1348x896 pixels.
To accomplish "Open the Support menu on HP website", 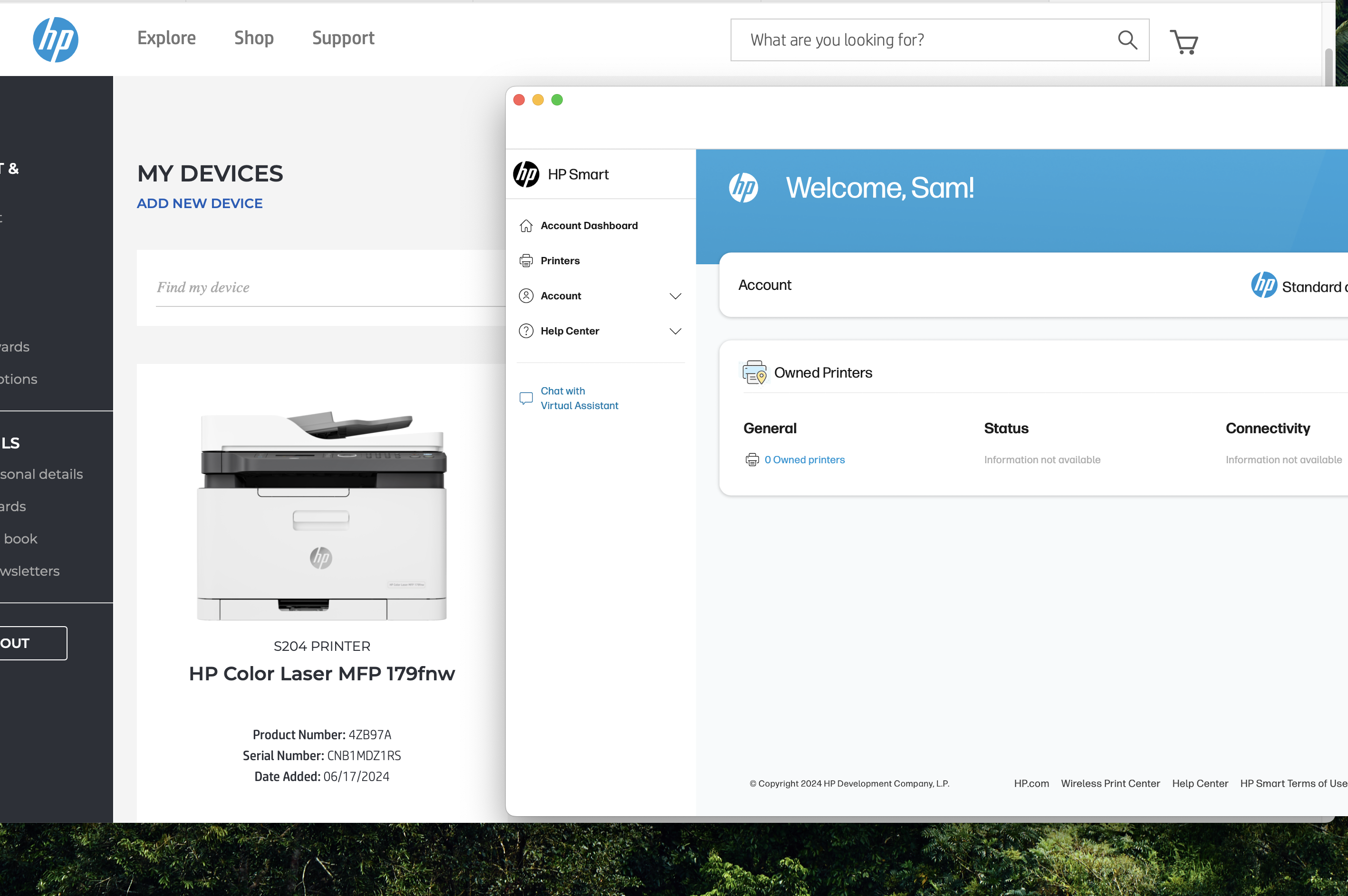I will click(x=343, y=38).
